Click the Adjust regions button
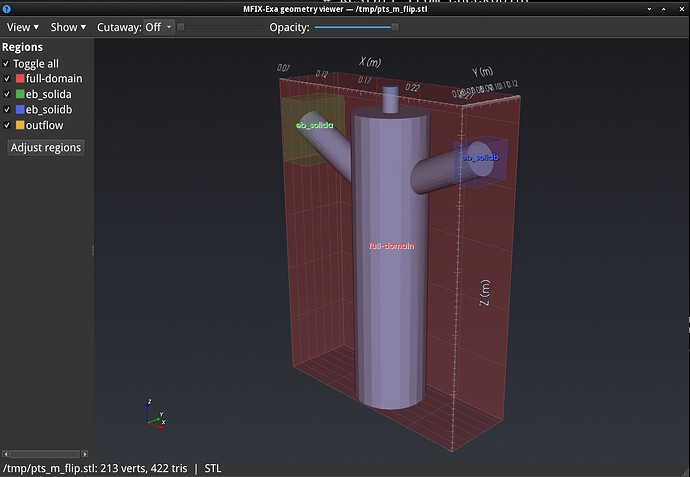Screen dimensions: 690x477 coord(46,147)
